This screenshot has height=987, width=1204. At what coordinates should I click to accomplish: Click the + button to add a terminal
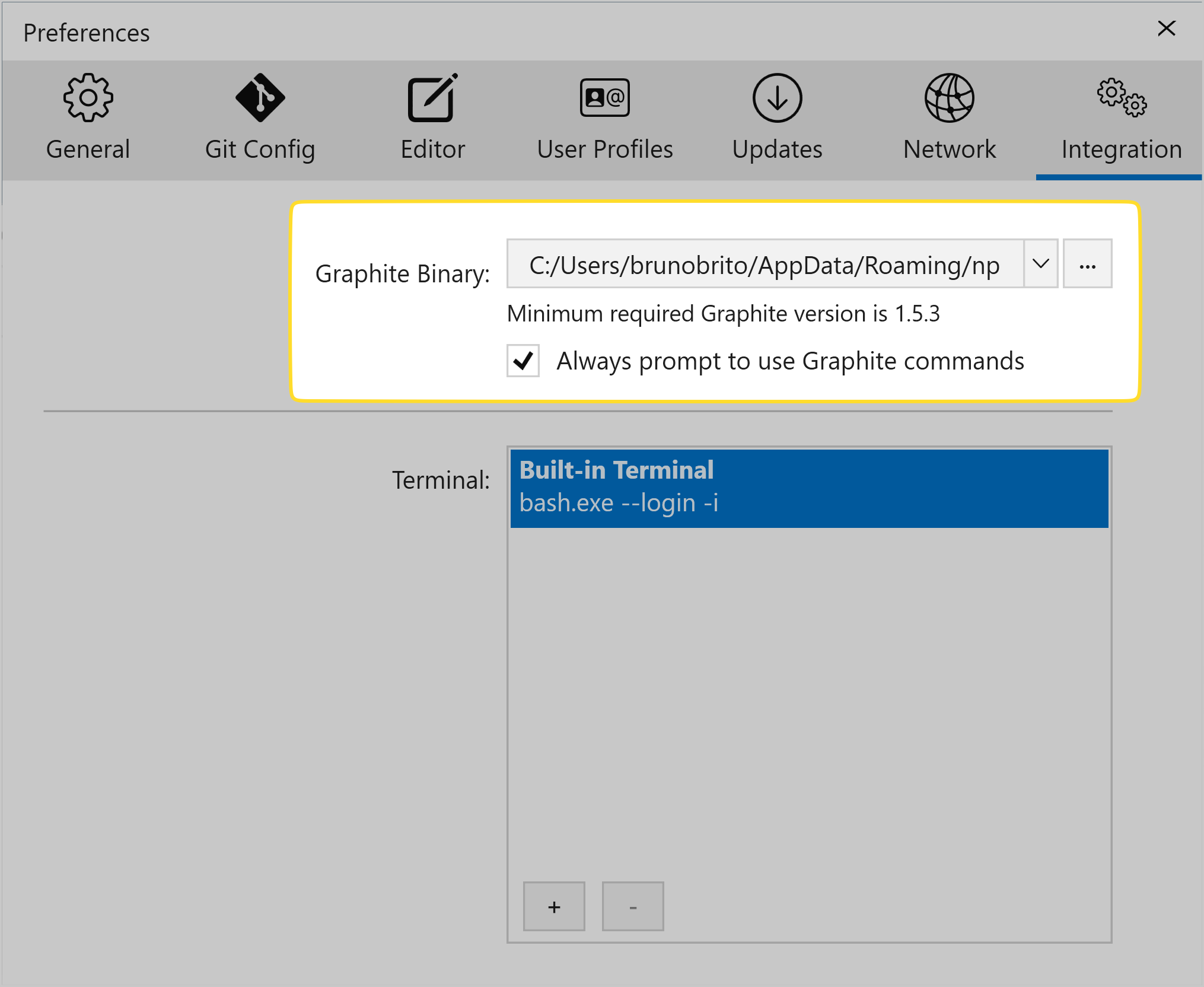554,906
